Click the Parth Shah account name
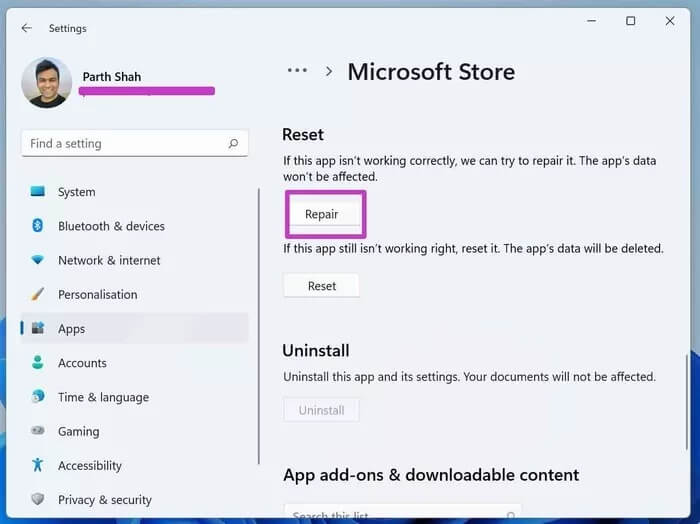Image resolution: width=700 pixels, height=524 pixels. [x=112, y=77]
